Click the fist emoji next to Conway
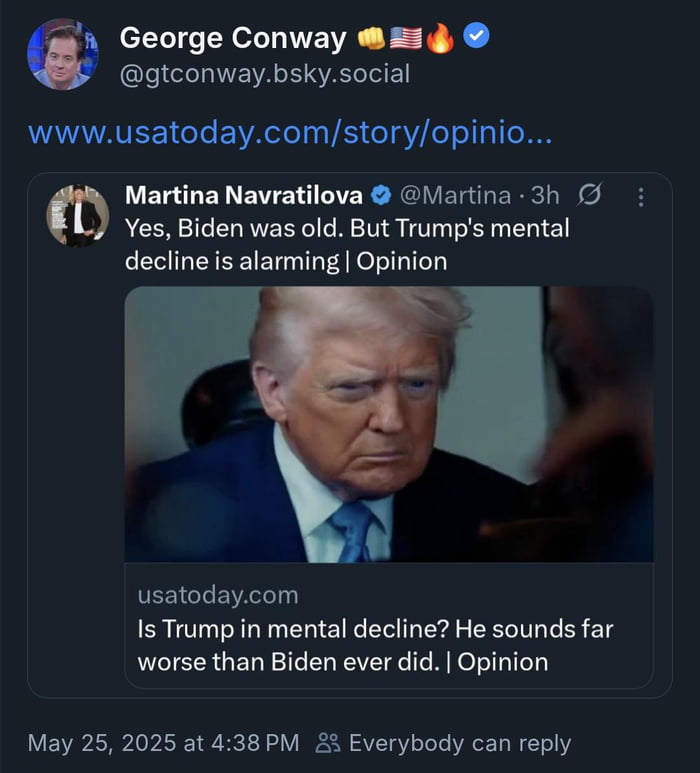Screen dimensions: 700x773 point(372,39)
